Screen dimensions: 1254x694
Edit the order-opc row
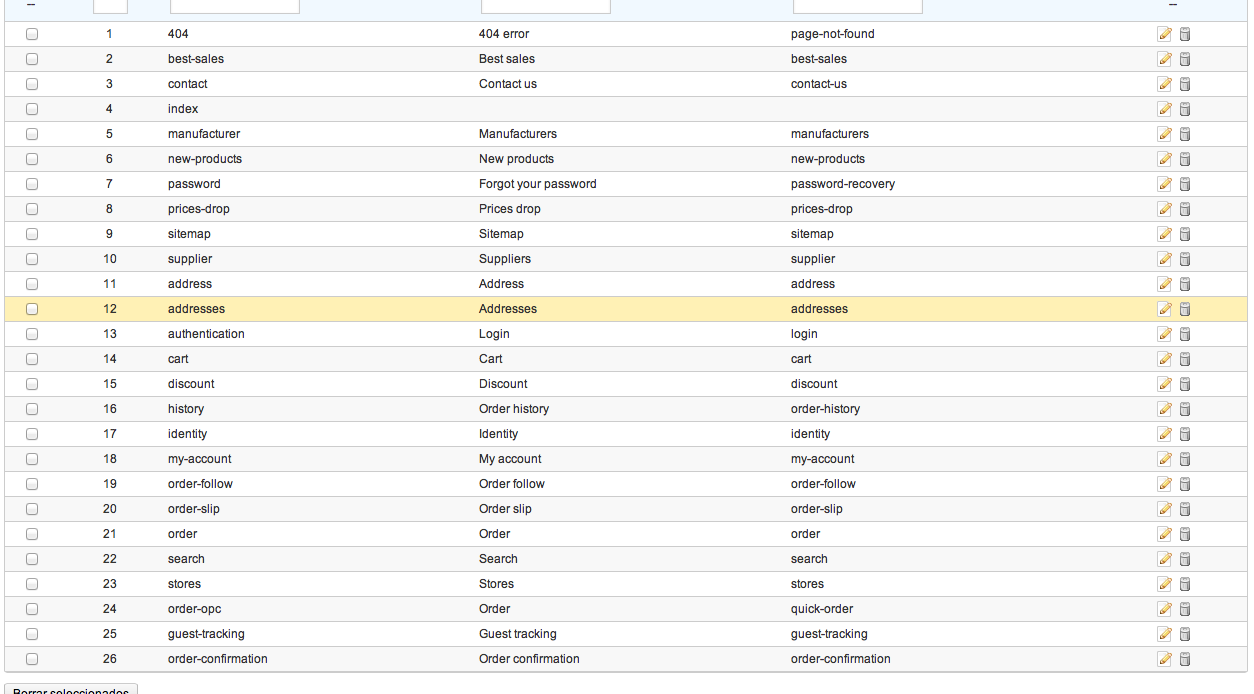pyautogui.click(x=1164, y=609)
